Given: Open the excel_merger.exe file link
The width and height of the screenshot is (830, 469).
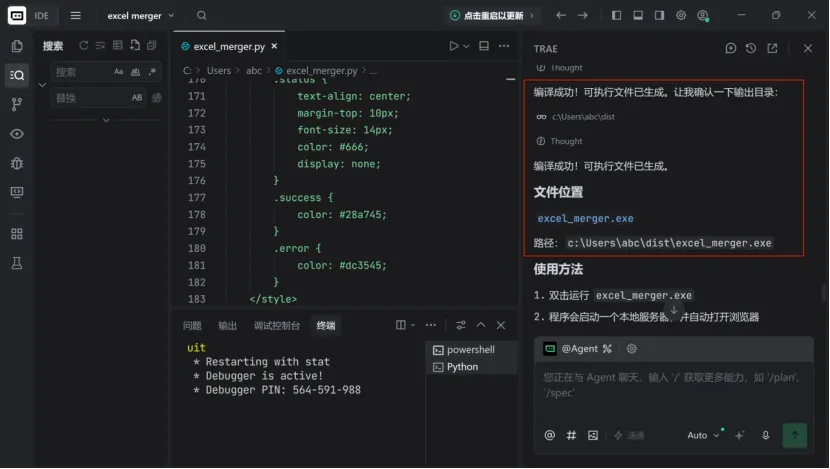Looking at the screenshot, I should coord(585,218).
